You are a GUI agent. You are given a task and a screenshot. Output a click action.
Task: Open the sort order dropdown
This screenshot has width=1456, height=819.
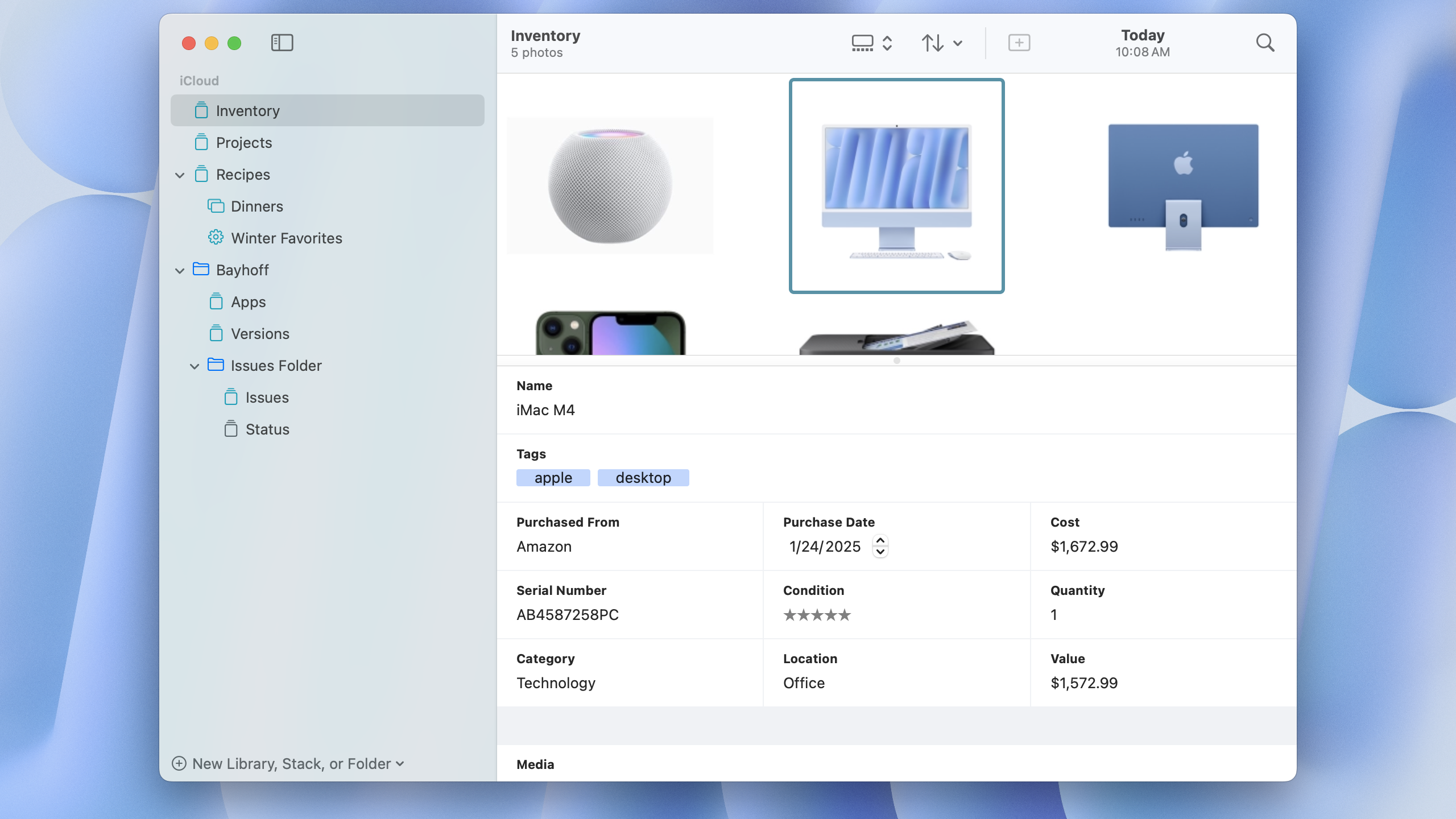[x=942, y=43]
